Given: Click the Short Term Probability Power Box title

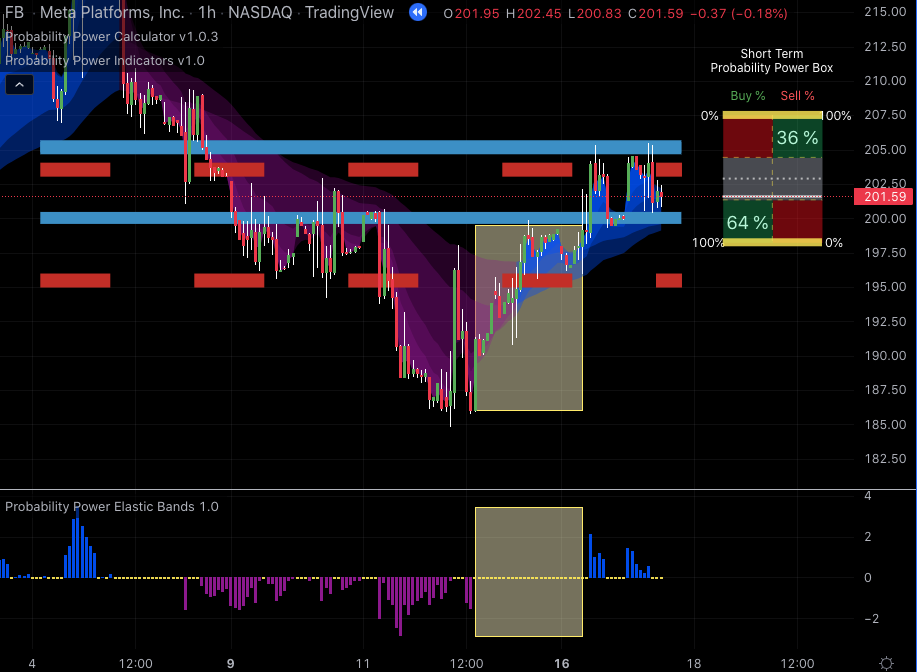Looking at the screenshot, I should point(771,61).
